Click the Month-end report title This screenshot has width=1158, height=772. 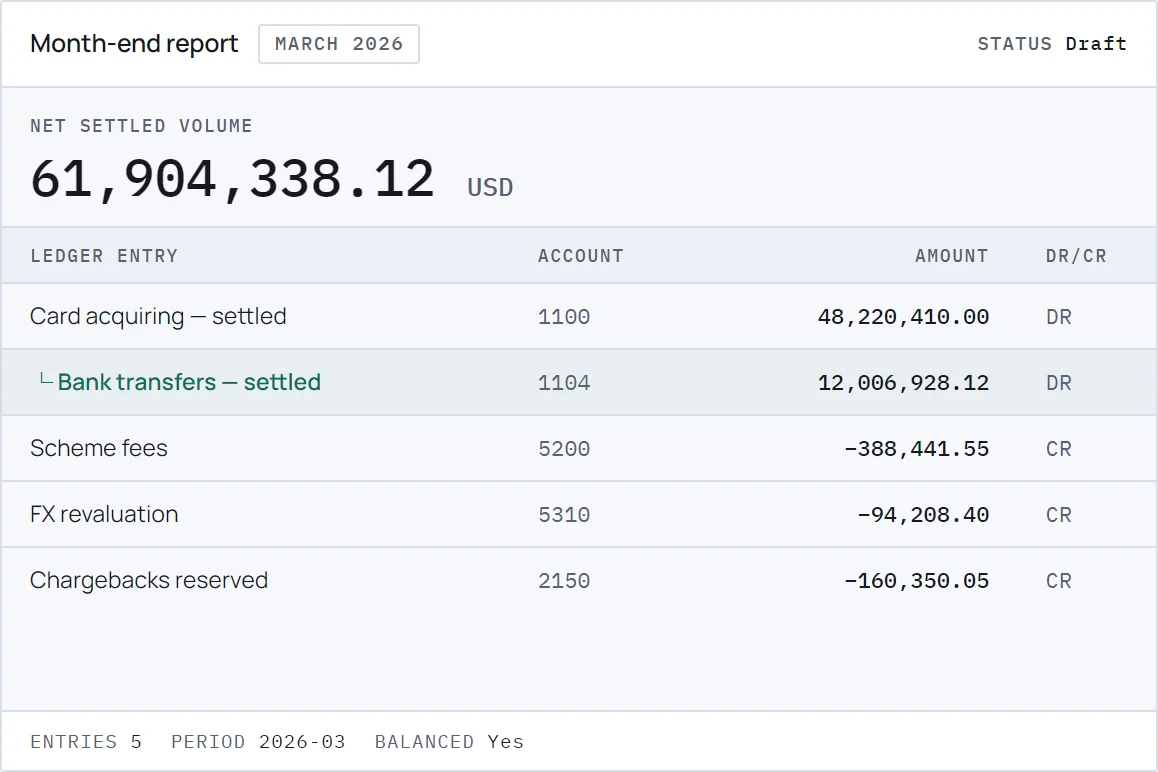coord(134,44)
